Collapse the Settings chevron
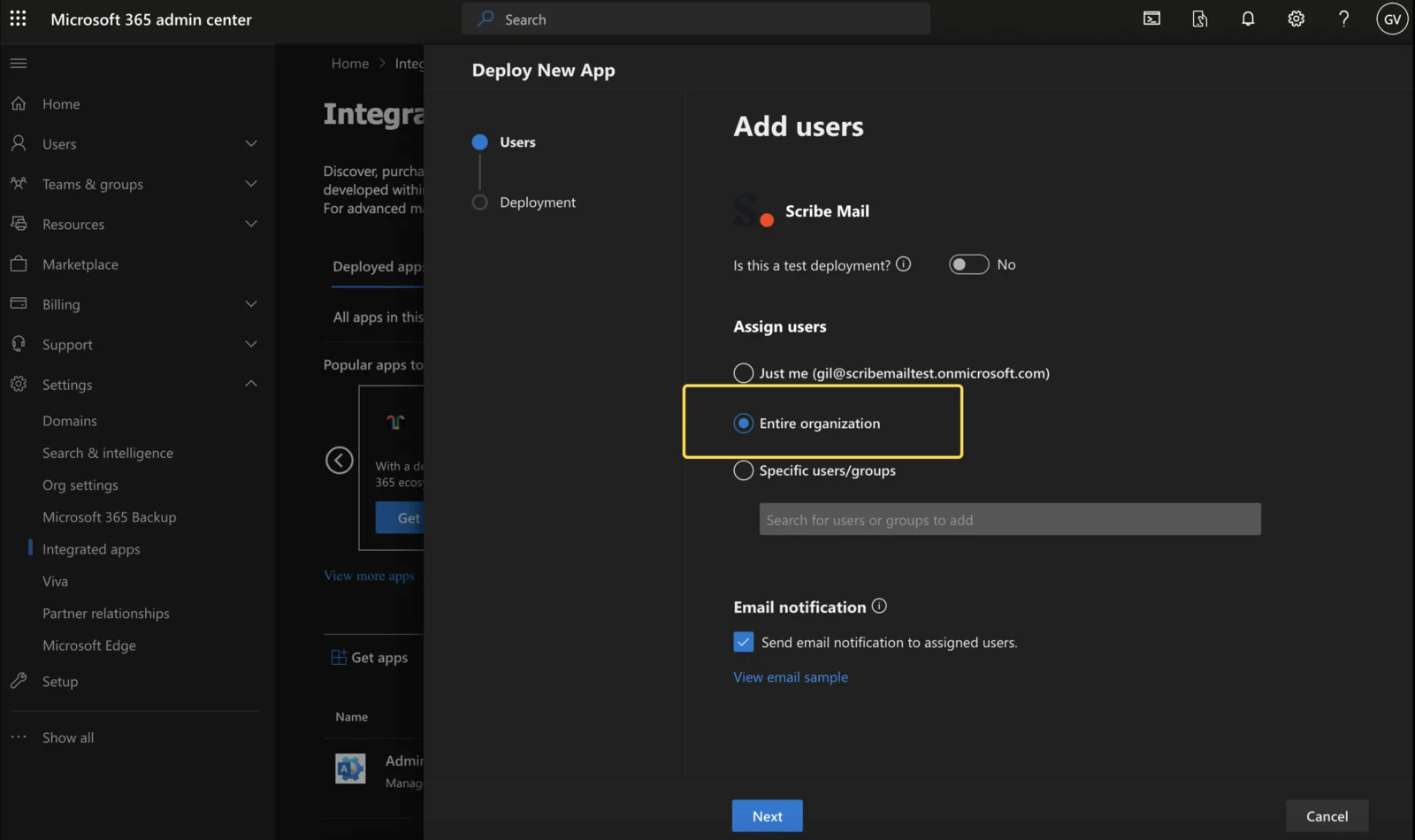This screenshot has width=1415, height=840. (x=251, y=384)
